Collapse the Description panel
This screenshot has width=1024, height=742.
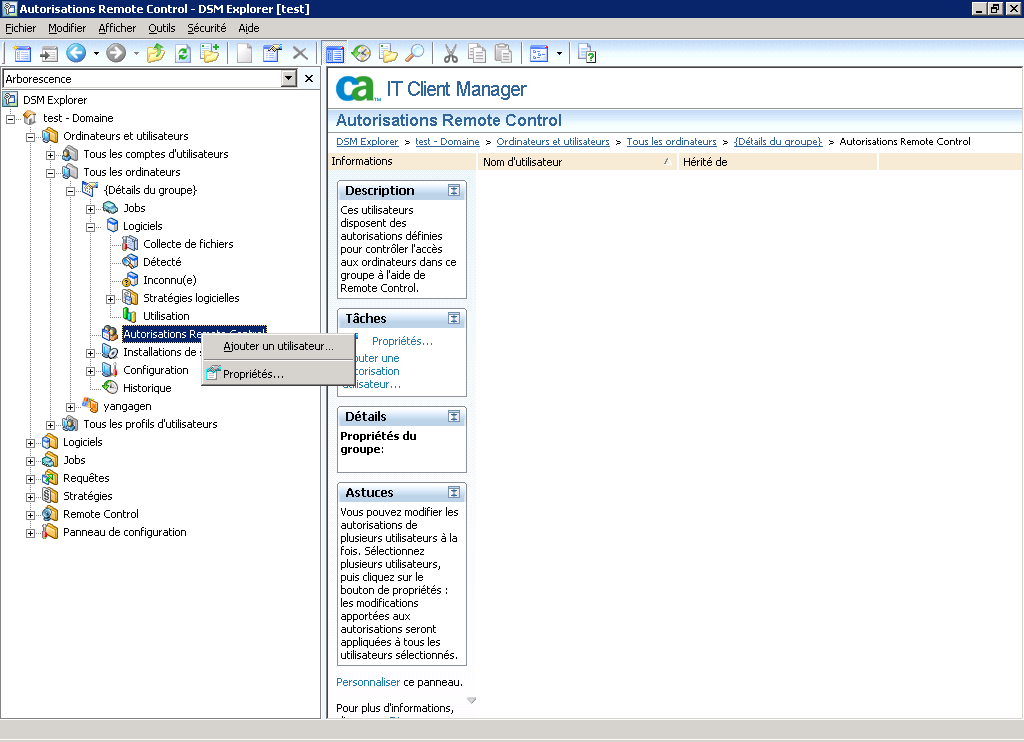point(455,189)
